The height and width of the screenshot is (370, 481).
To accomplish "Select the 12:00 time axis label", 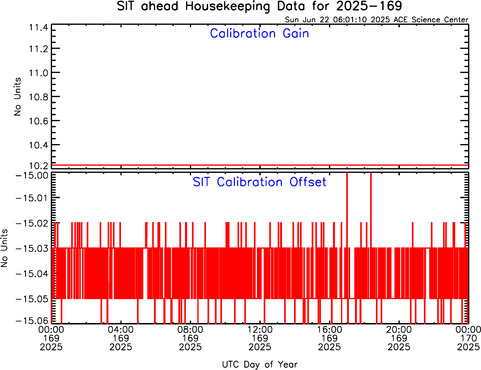I will coord(260,330).
